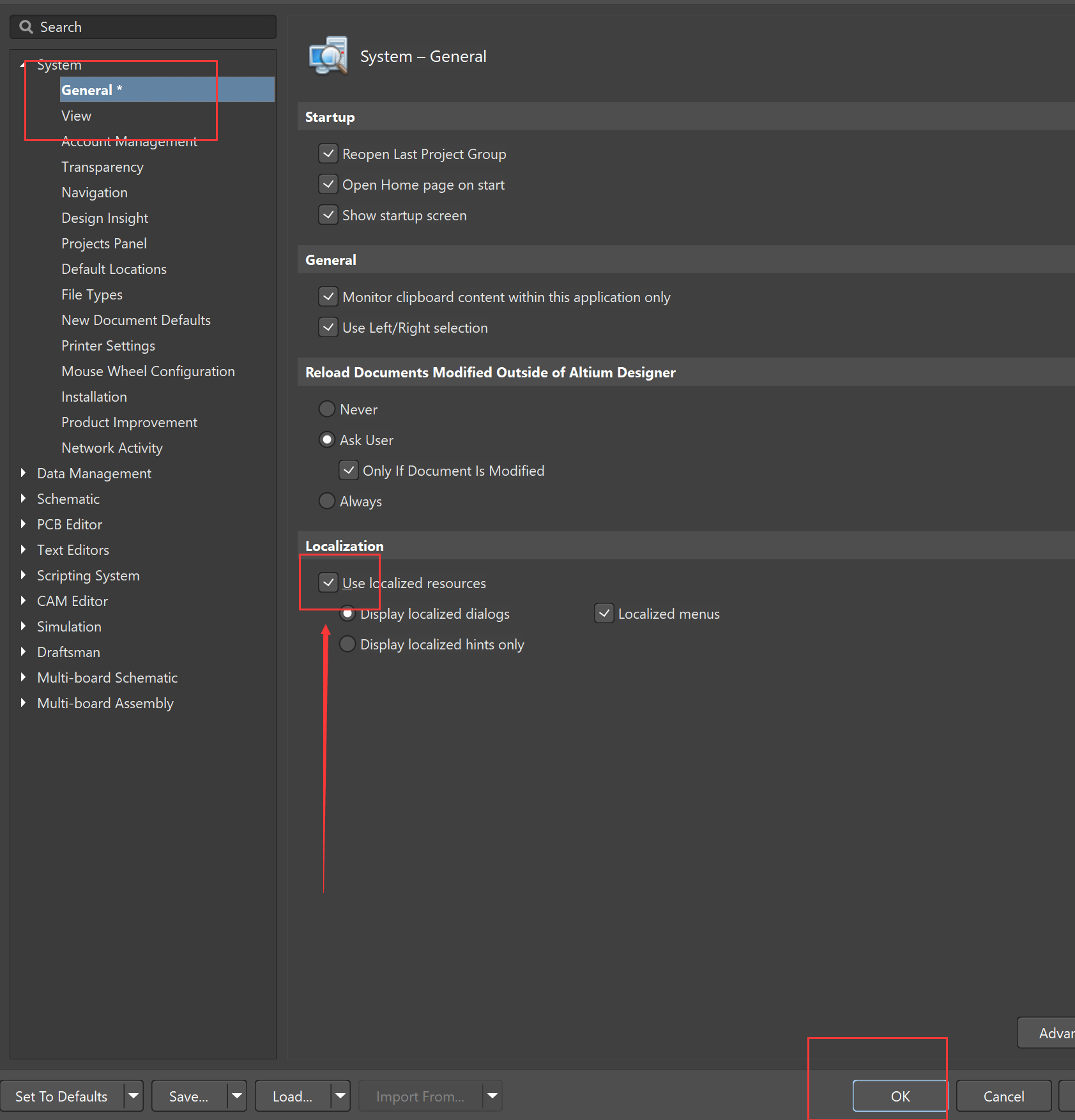The width and height of the screenshot is (1075, 1120).
Task: Open the Set To Defaults dropdown arrow
Action: point(133,1096)
